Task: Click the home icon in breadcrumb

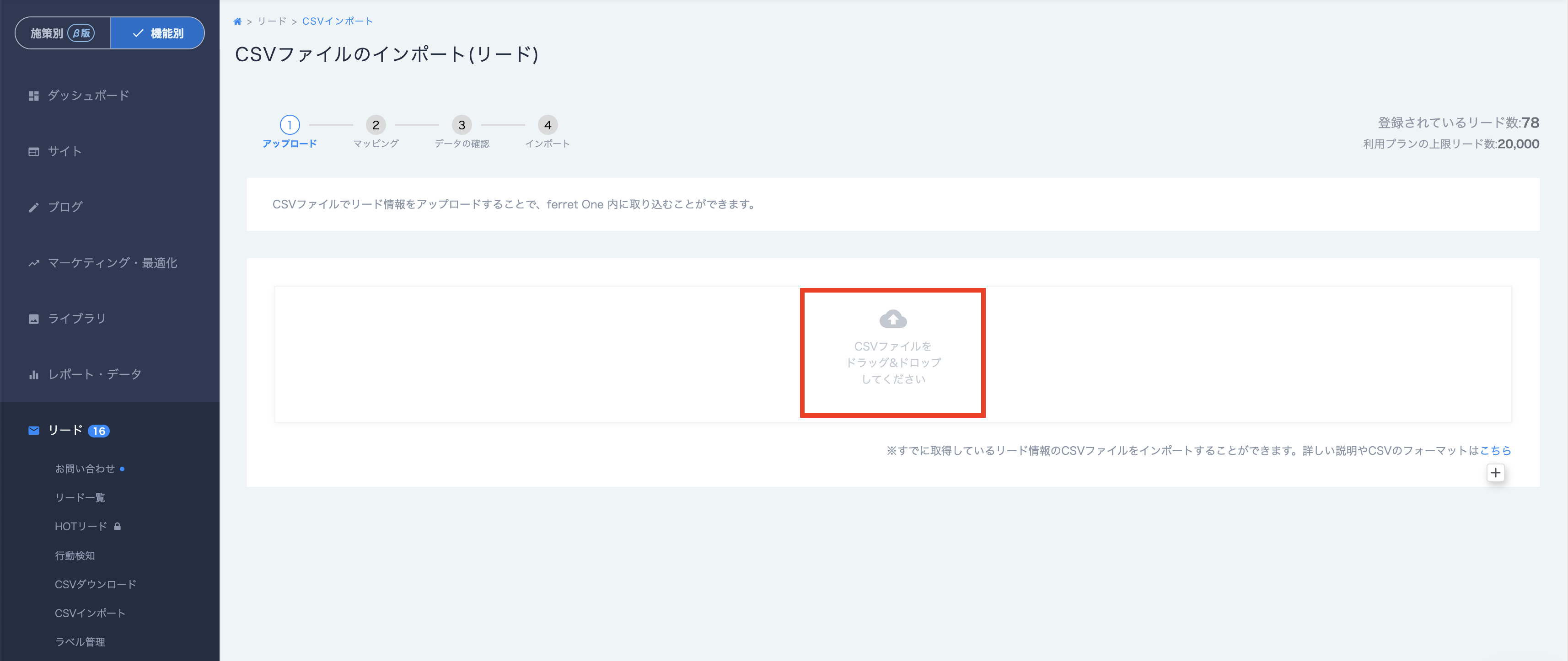Action: click(237, 21)
